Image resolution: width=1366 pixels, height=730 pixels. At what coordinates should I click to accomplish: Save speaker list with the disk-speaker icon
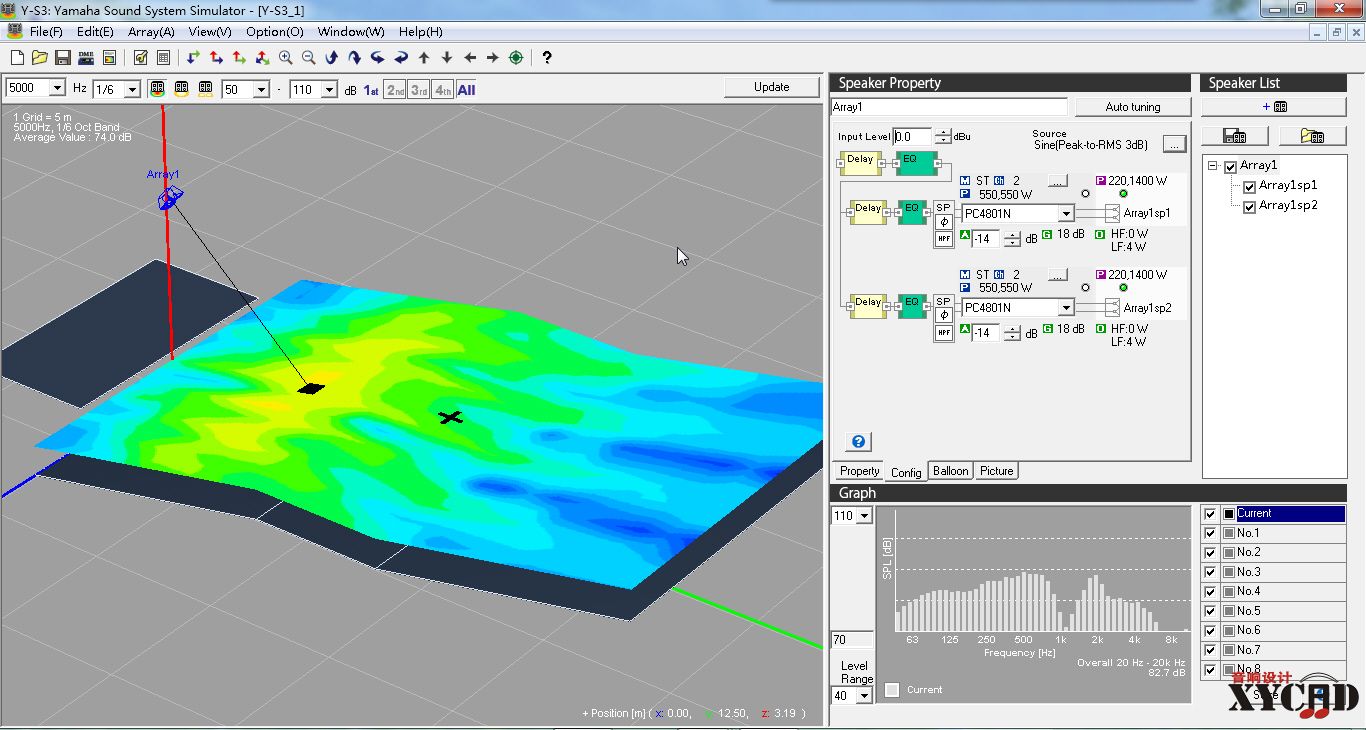click(x=1234, y=136)
